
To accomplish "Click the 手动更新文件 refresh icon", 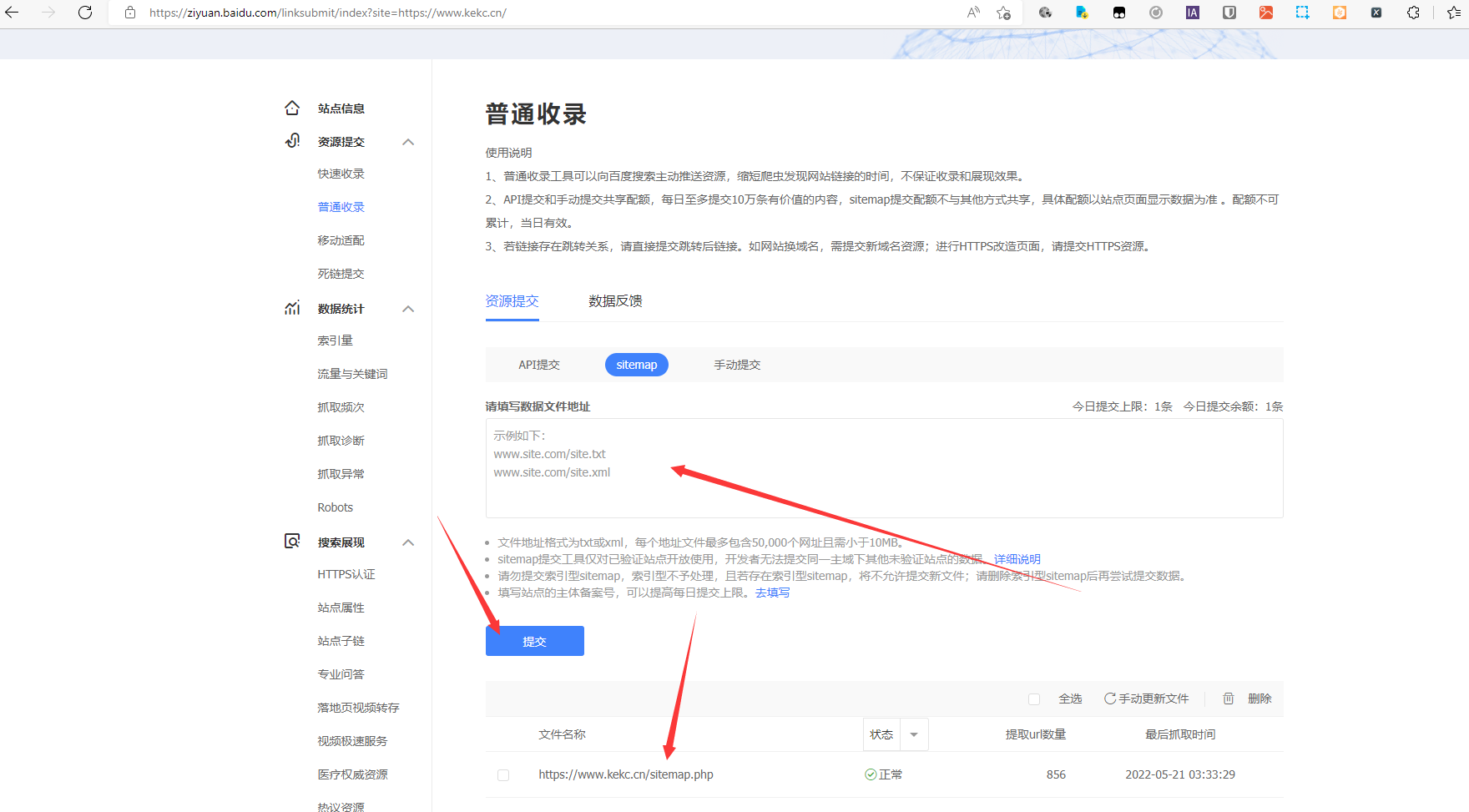I will (1110, 699).
